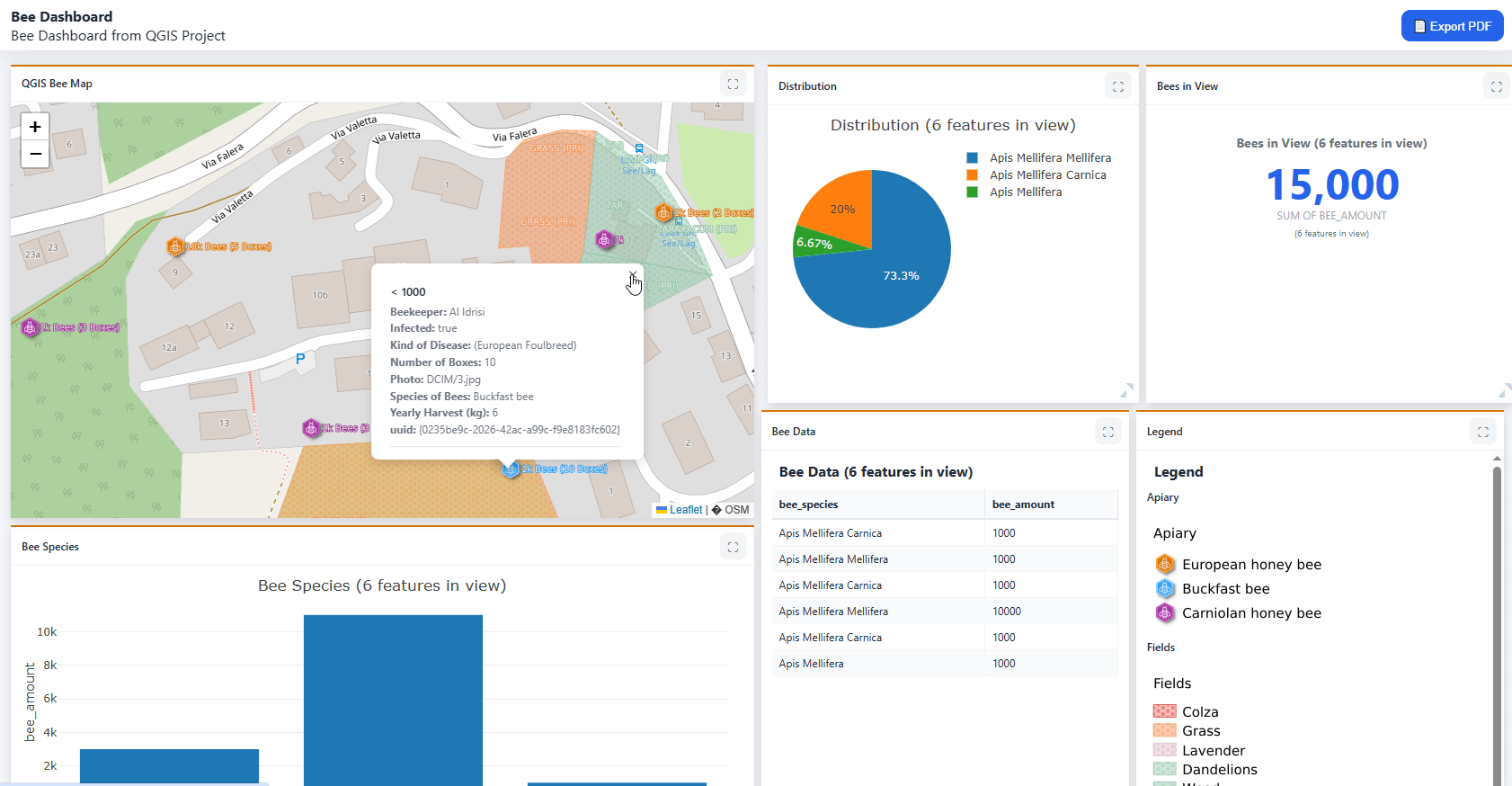
Task: Zoom out on the map
Action: pyautogui.click(x=35, y=155)
